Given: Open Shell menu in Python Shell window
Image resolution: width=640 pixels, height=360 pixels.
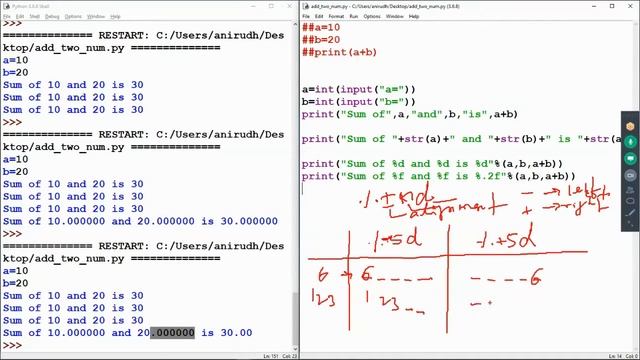Looking at the screenshot, I should point(34,16).
